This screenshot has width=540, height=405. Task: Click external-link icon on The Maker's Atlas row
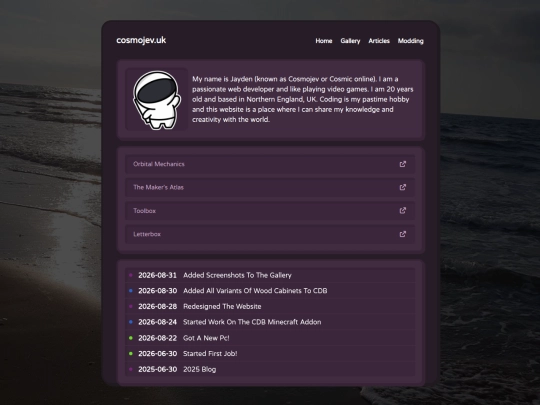click(403, 187)
